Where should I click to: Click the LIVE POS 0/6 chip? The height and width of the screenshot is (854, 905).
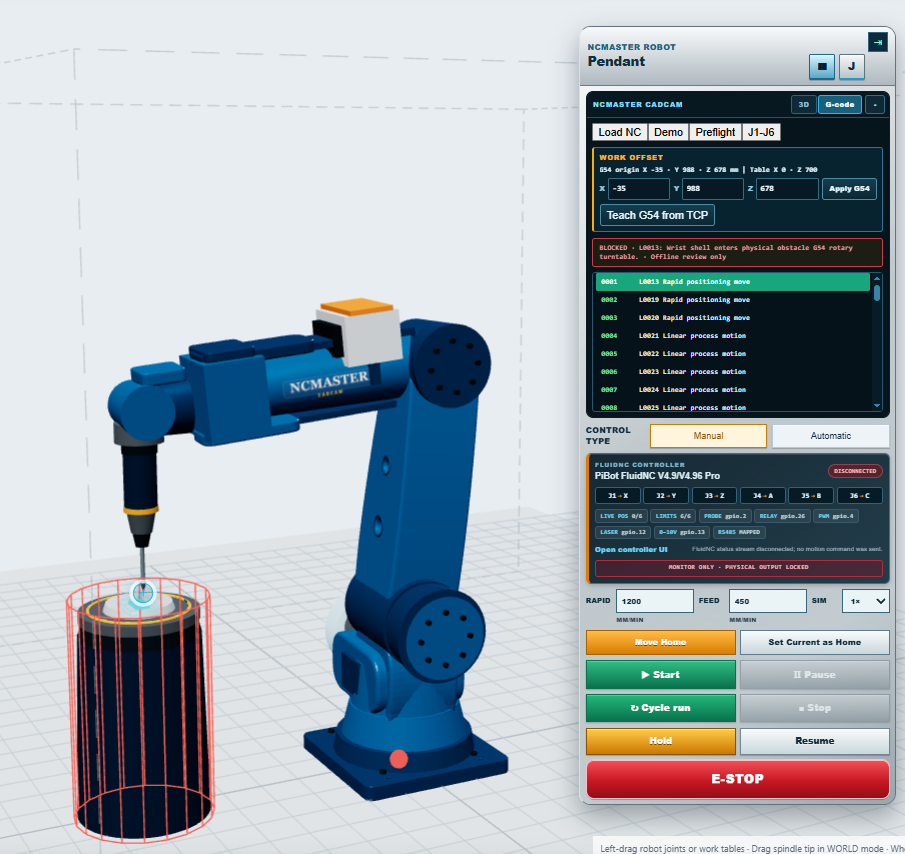(x=621, y=516)
